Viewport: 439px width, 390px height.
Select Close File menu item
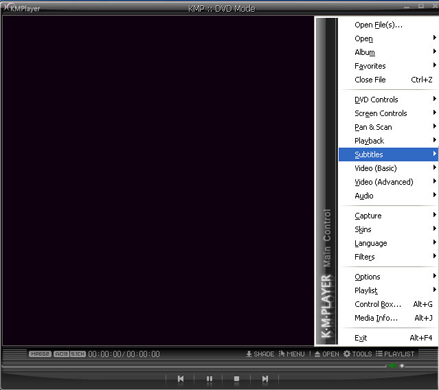click(x=388, y=80)
